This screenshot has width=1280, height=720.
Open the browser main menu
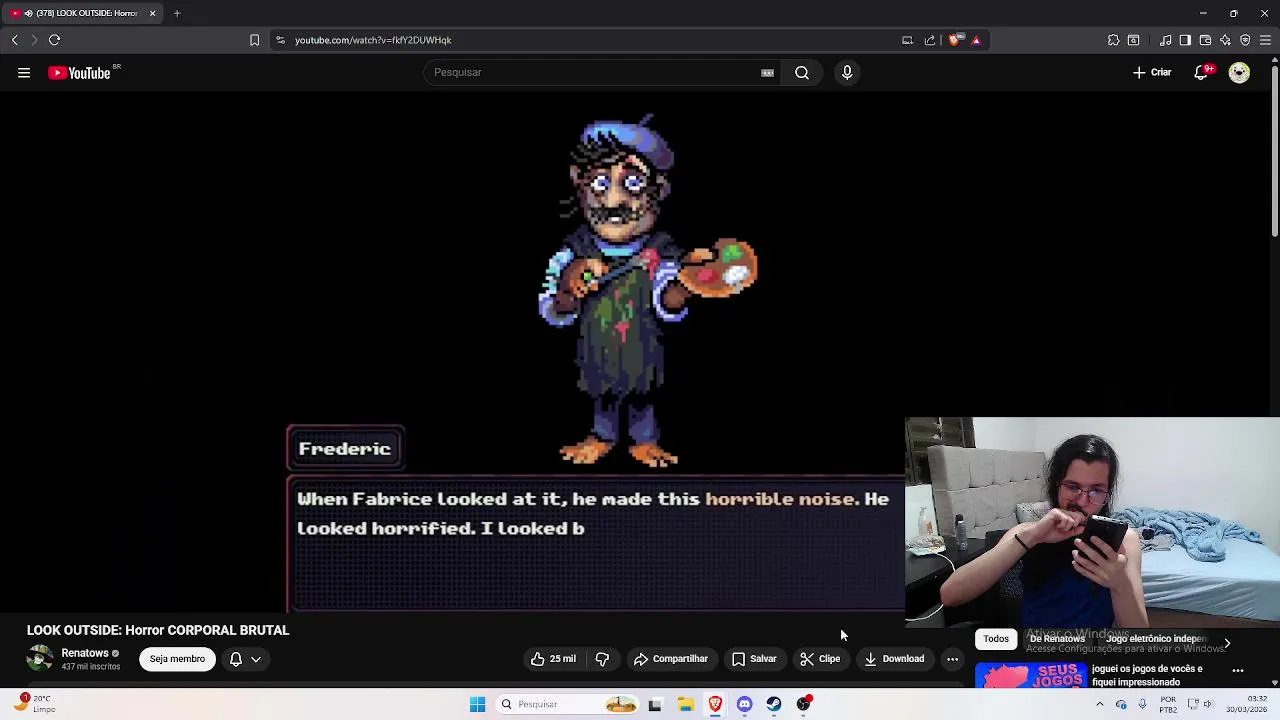1265,40
